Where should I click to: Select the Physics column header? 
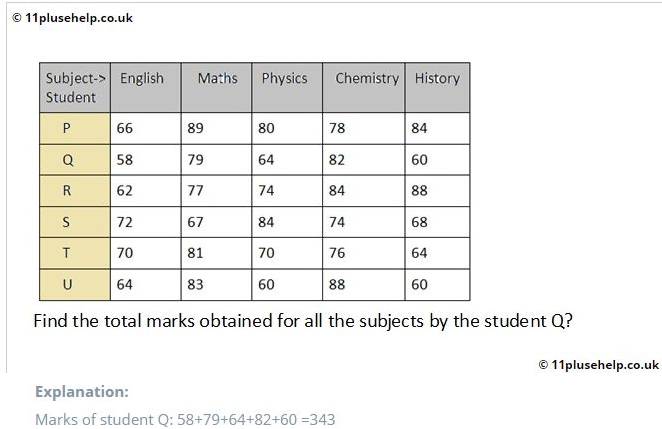[287, 87]
